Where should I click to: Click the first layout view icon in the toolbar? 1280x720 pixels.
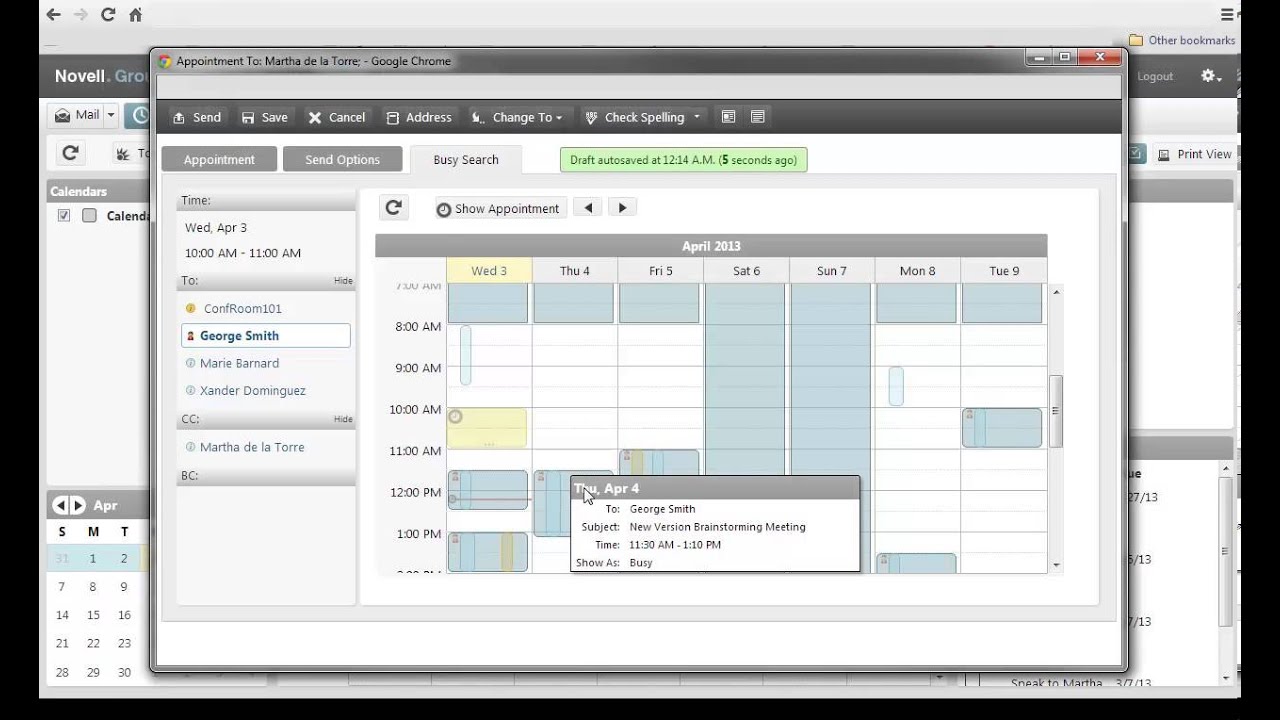point(728,117)
